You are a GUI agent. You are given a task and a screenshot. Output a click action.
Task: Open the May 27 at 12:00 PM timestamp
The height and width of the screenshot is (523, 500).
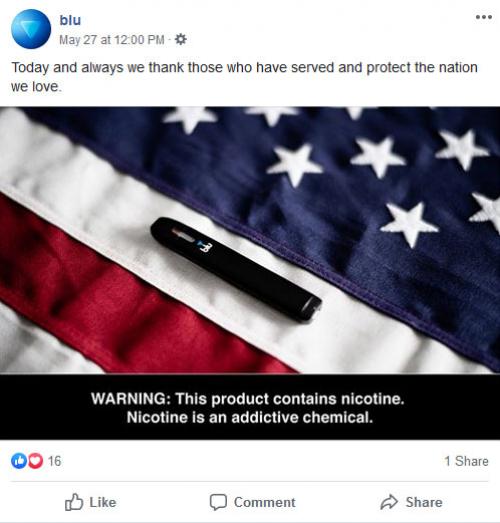click(x=112, y=40)
